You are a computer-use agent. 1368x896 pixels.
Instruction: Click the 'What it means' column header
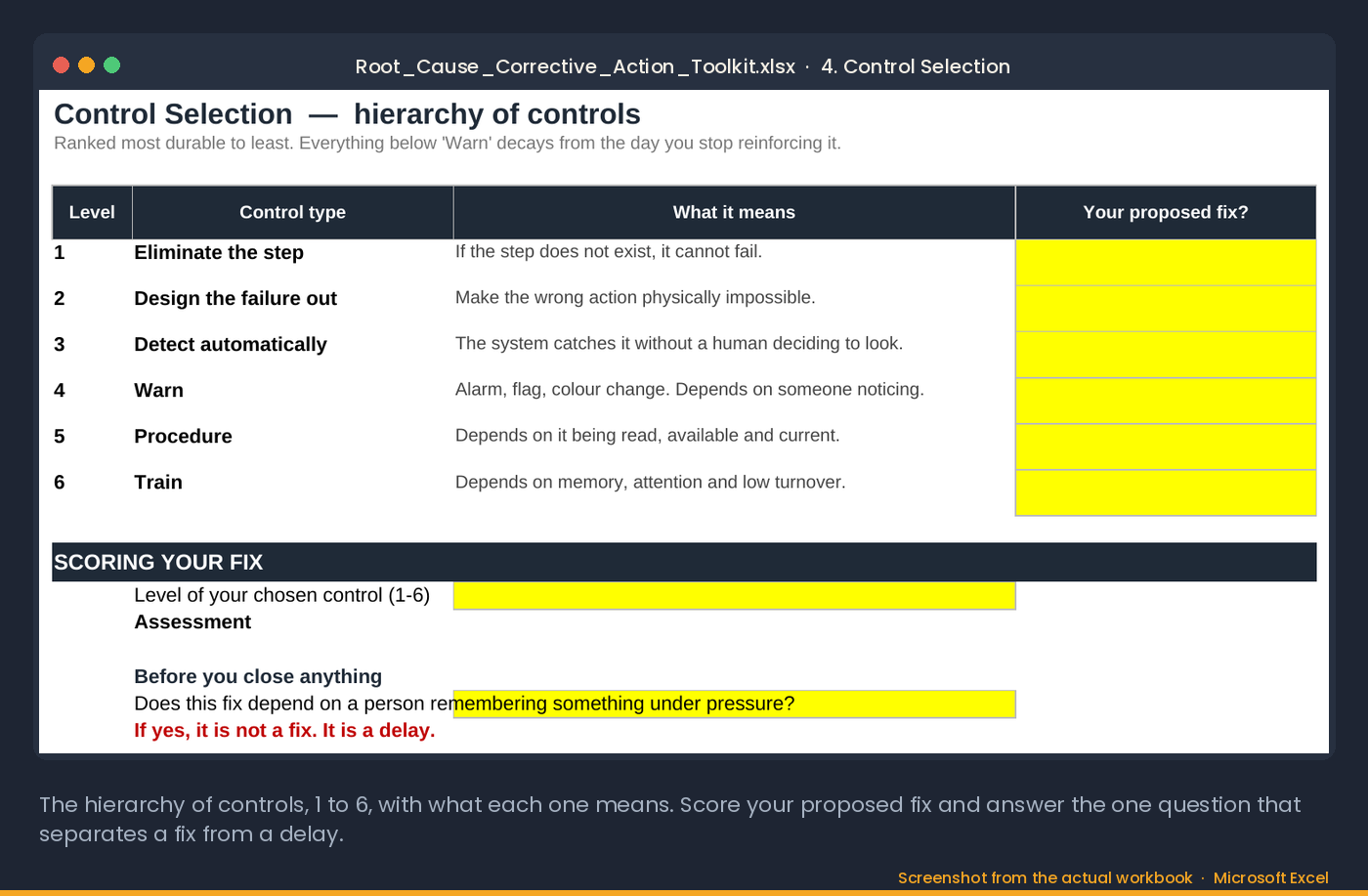(x=735, y=212)
